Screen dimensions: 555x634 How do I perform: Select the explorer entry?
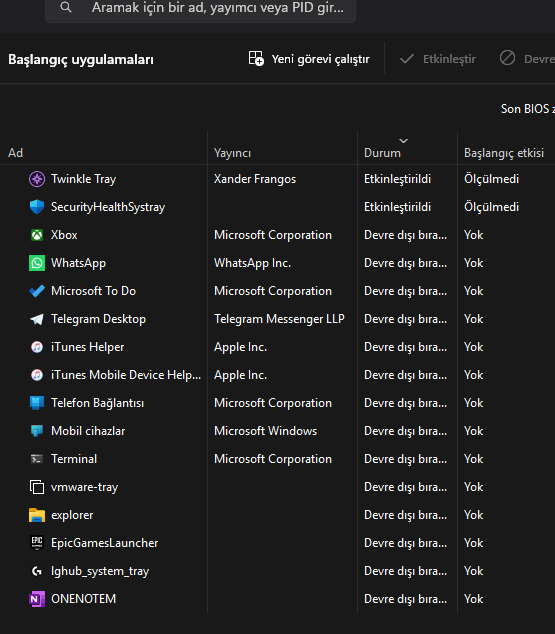click(72, 515)
